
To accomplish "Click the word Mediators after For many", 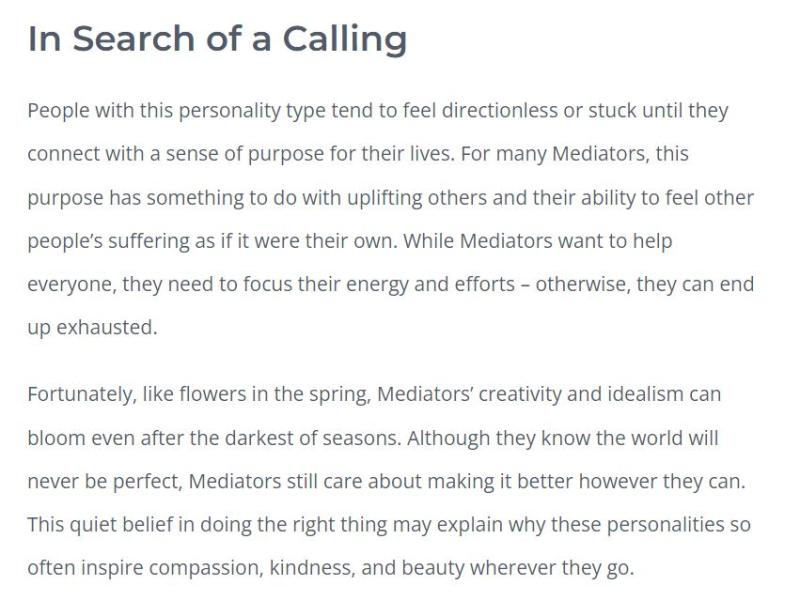I will click(x=601, y=154).
